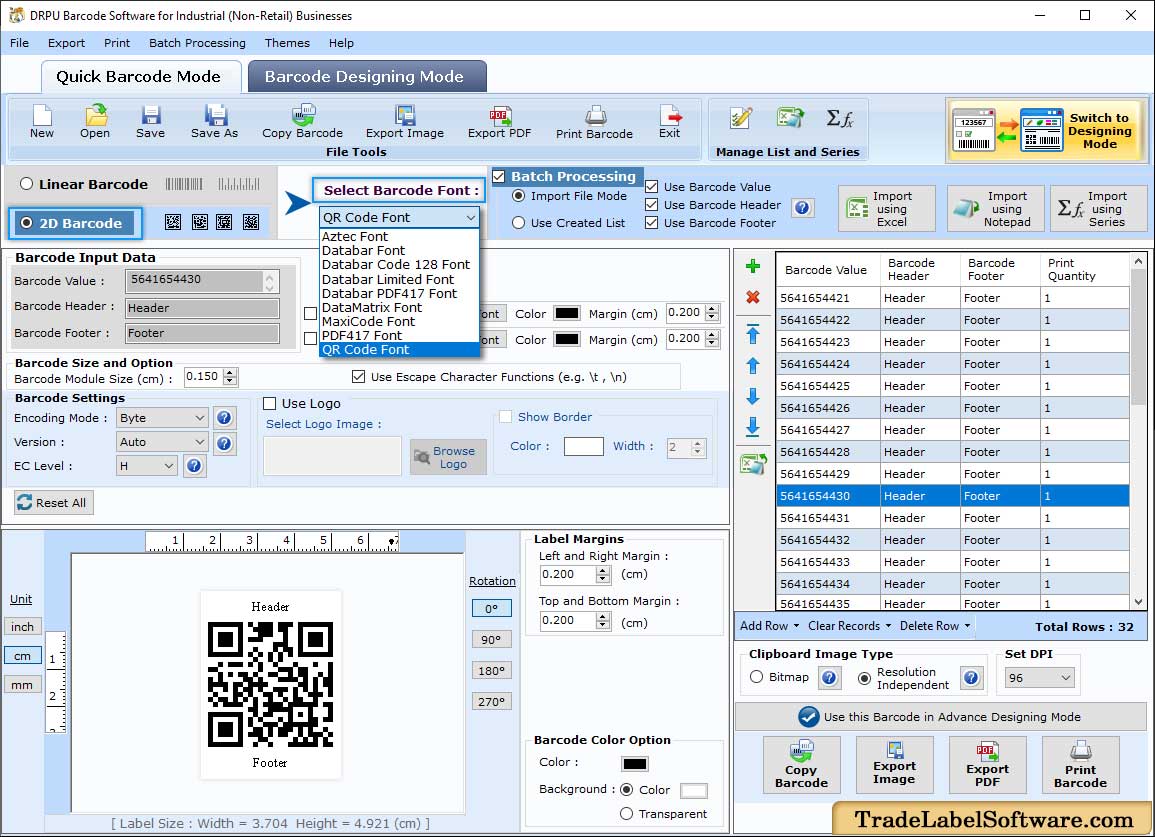This screenshot has width=1155, height=837.
Task: Click the Reset All button
Action: (x=53, y=502)
